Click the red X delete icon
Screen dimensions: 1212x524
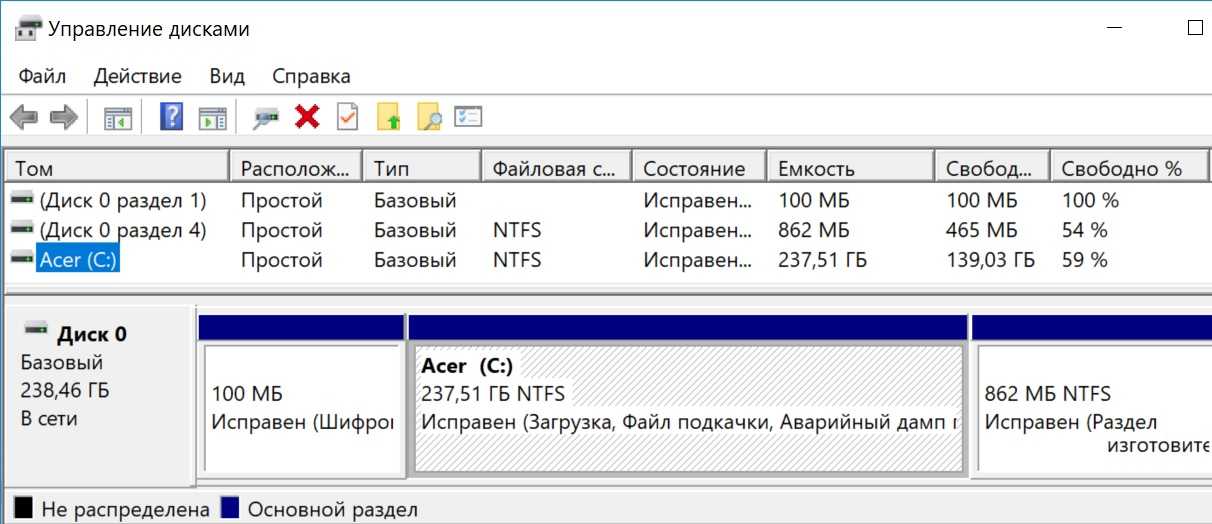307,118
